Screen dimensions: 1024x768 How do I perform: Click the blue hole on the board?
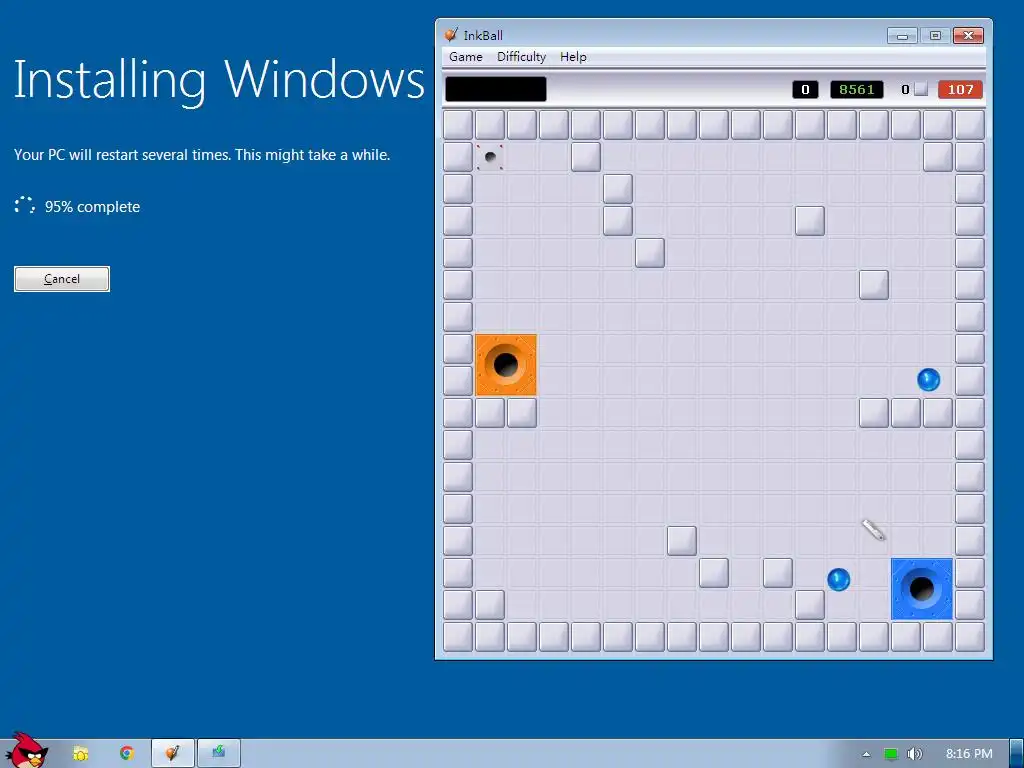coord(921,588)
